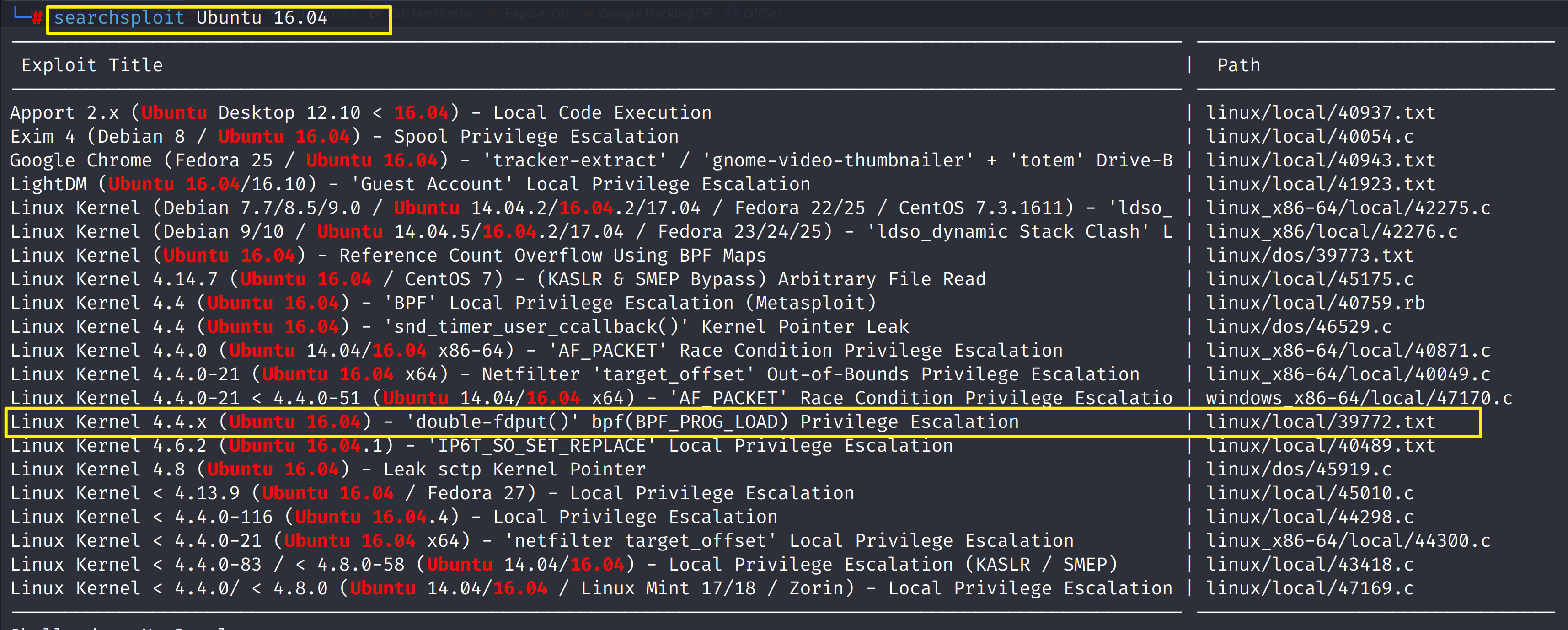1568x630 pixels.
Task: Click LightDM Guest Account Local Privilege Escalation
Action: coord(410,184)
